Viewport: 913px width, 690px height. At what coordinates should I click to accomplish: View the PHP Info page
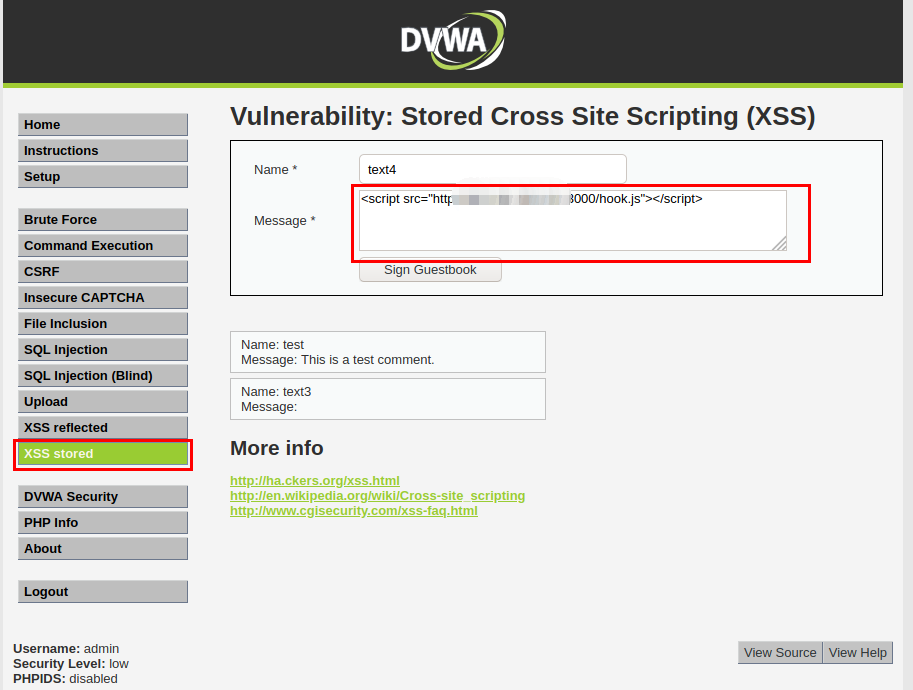tap(102, 522)
